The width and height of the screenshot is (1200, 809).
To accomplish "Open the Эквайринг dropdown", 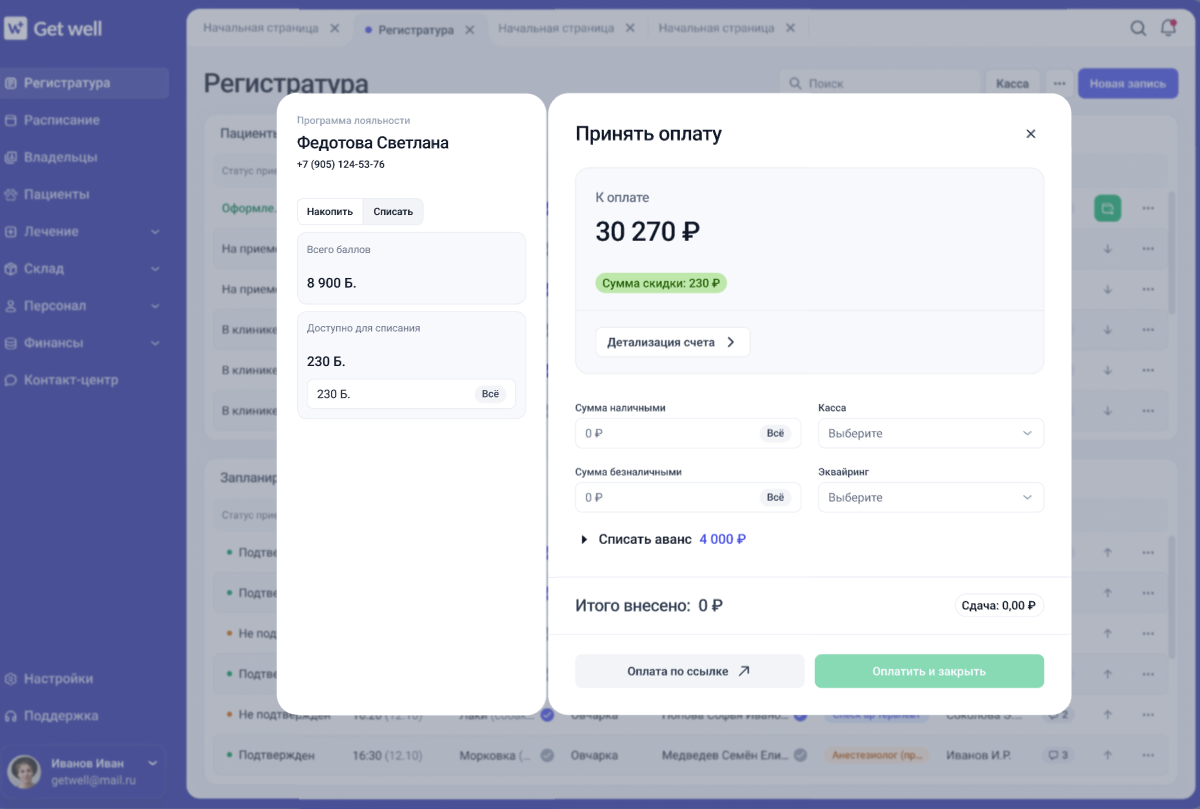I will tap(931, 497).
